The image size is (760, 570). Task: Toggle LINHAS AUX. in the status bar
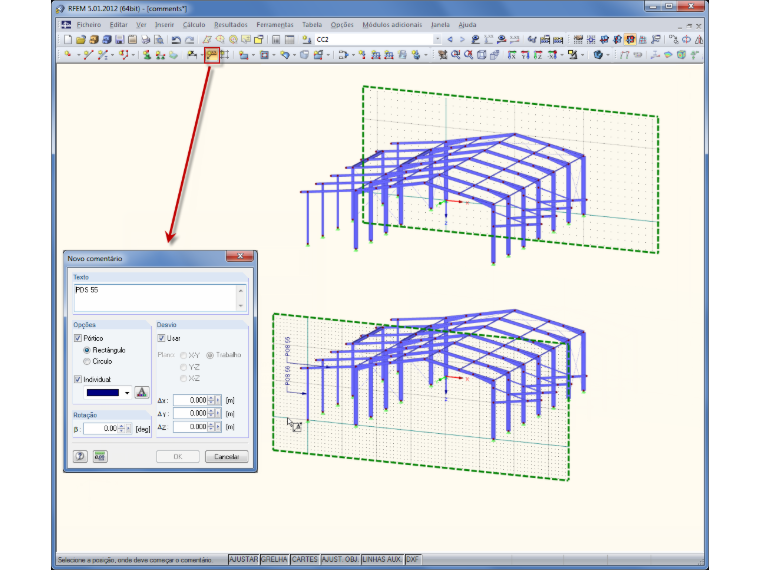point(382,559)
